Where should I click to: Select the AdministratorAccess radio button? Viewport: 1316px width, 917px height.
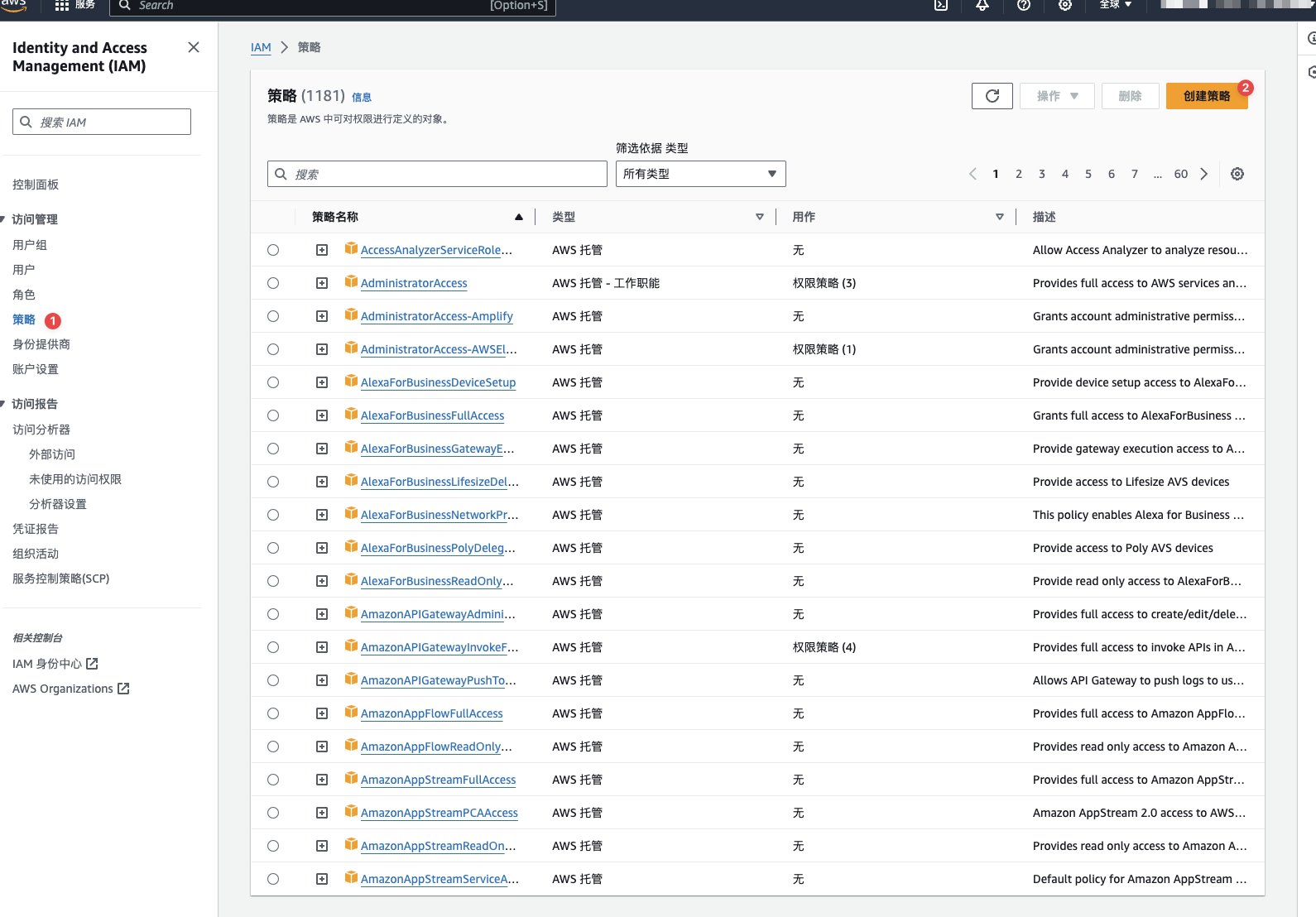coord(273,283)
